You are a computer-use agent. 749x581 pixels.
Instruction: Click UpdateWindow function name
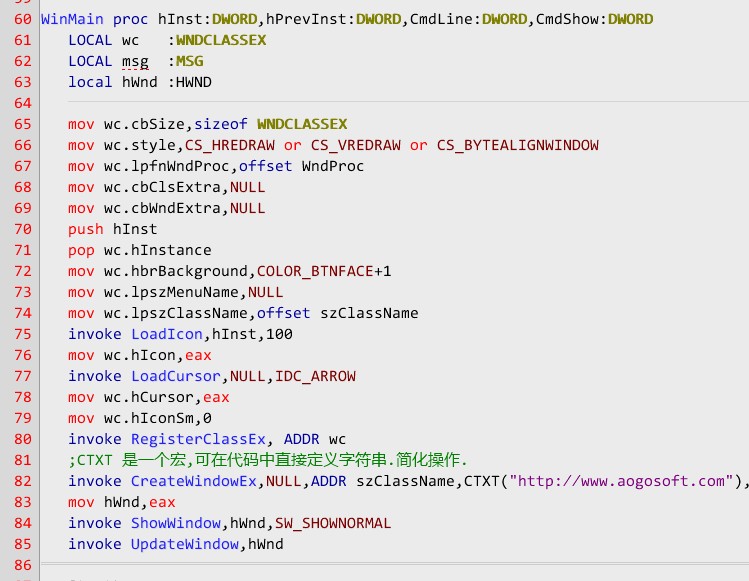[185, 545]
